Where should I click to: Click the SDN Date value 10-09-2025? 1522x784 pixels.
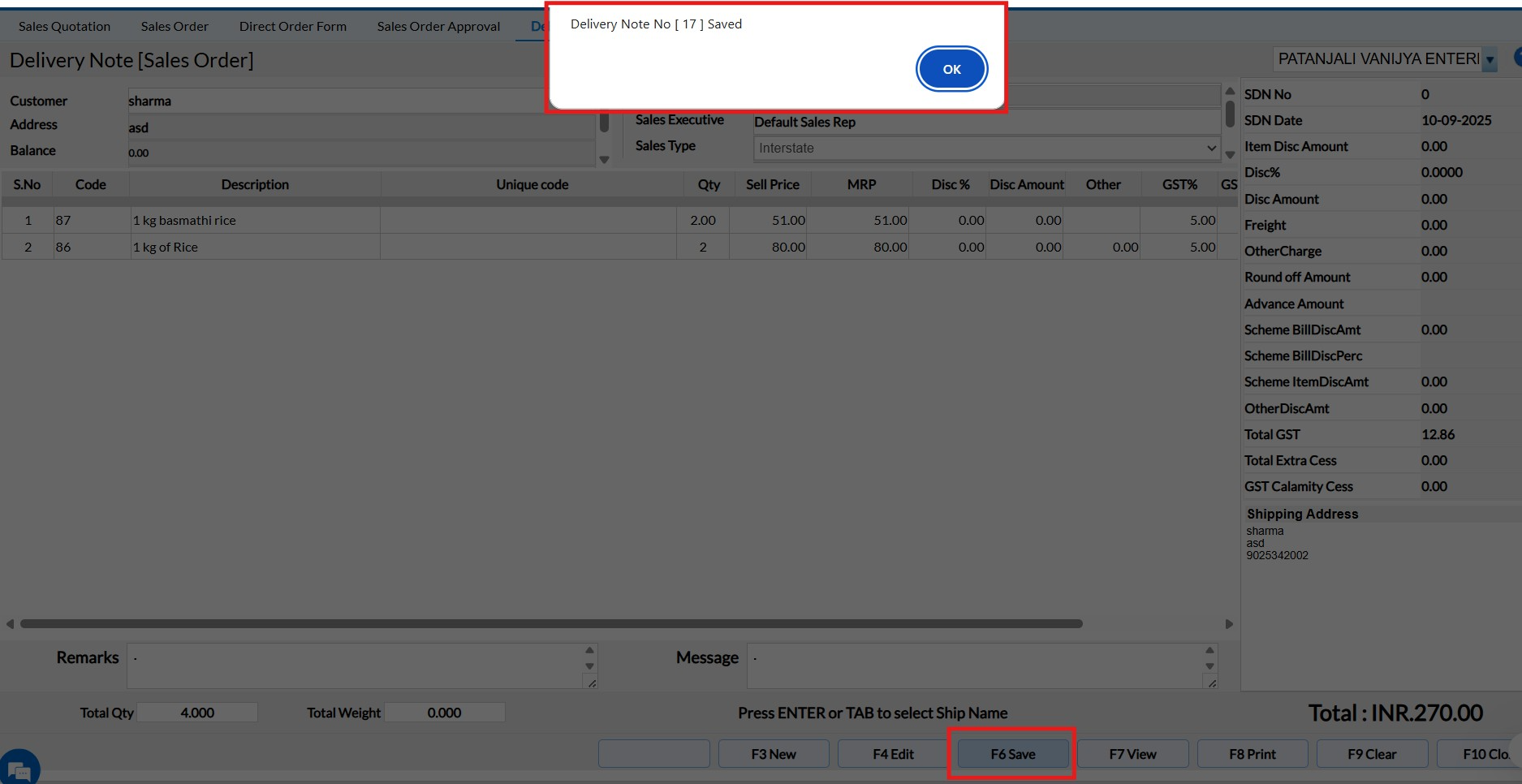(x=1456, y=120)
